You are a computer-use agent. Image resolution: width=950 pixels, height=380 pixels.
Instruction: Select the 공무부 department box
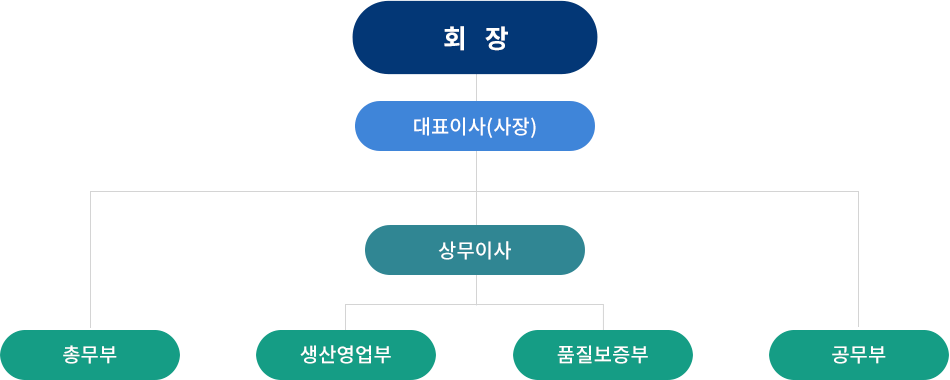click(x=859, y=355)
